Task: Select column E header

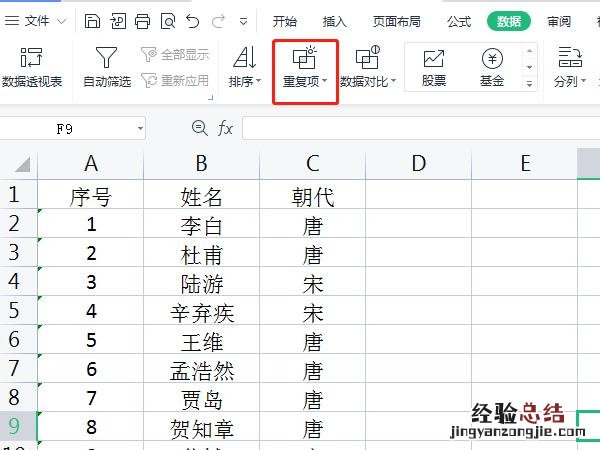Action: pos(525,164)
